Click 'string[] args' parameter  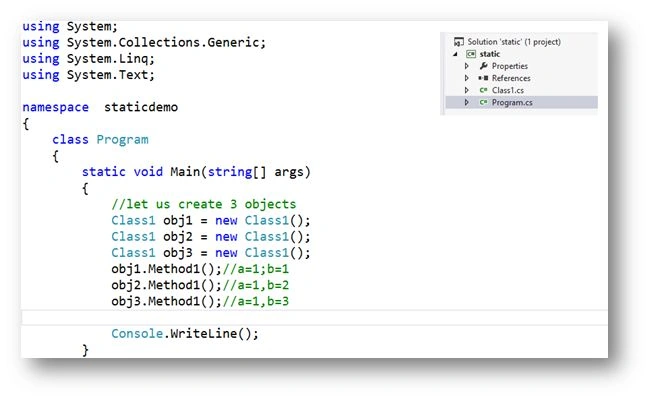click(256, 172)
